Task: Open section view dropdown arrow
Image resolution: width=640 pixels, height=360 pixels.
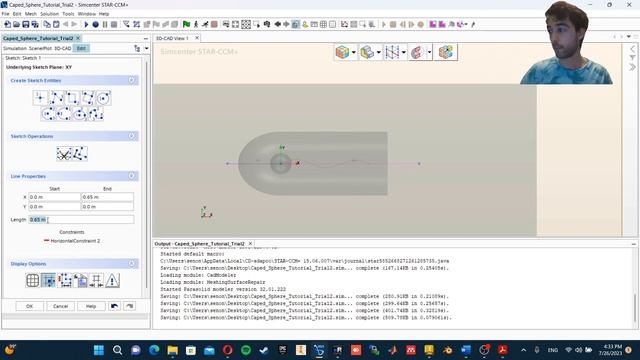Action: 429,52
